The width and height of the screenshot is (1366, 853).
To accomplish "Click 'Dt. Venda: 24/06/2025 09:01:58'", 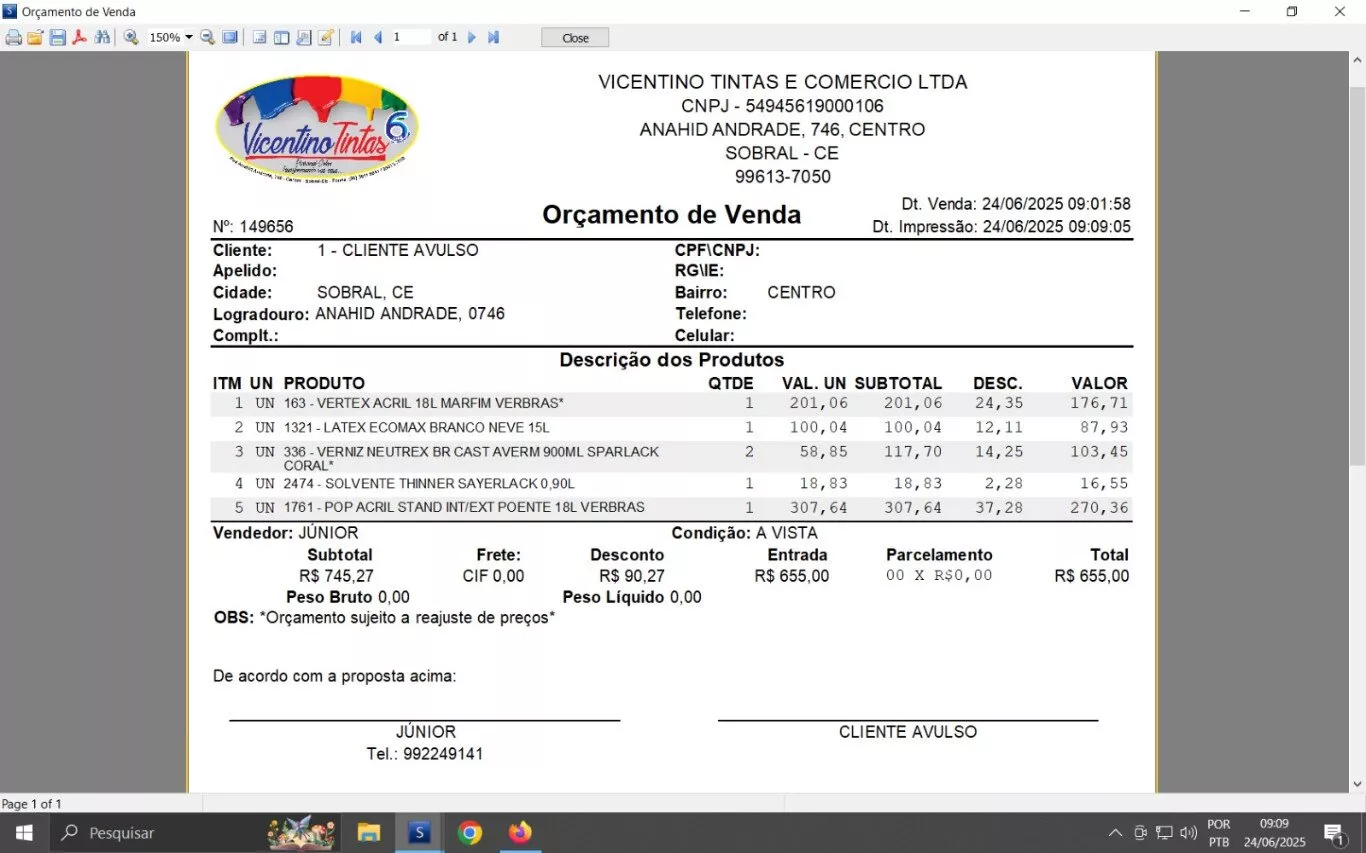I will pyautogui.click(x=1016, y=204).
